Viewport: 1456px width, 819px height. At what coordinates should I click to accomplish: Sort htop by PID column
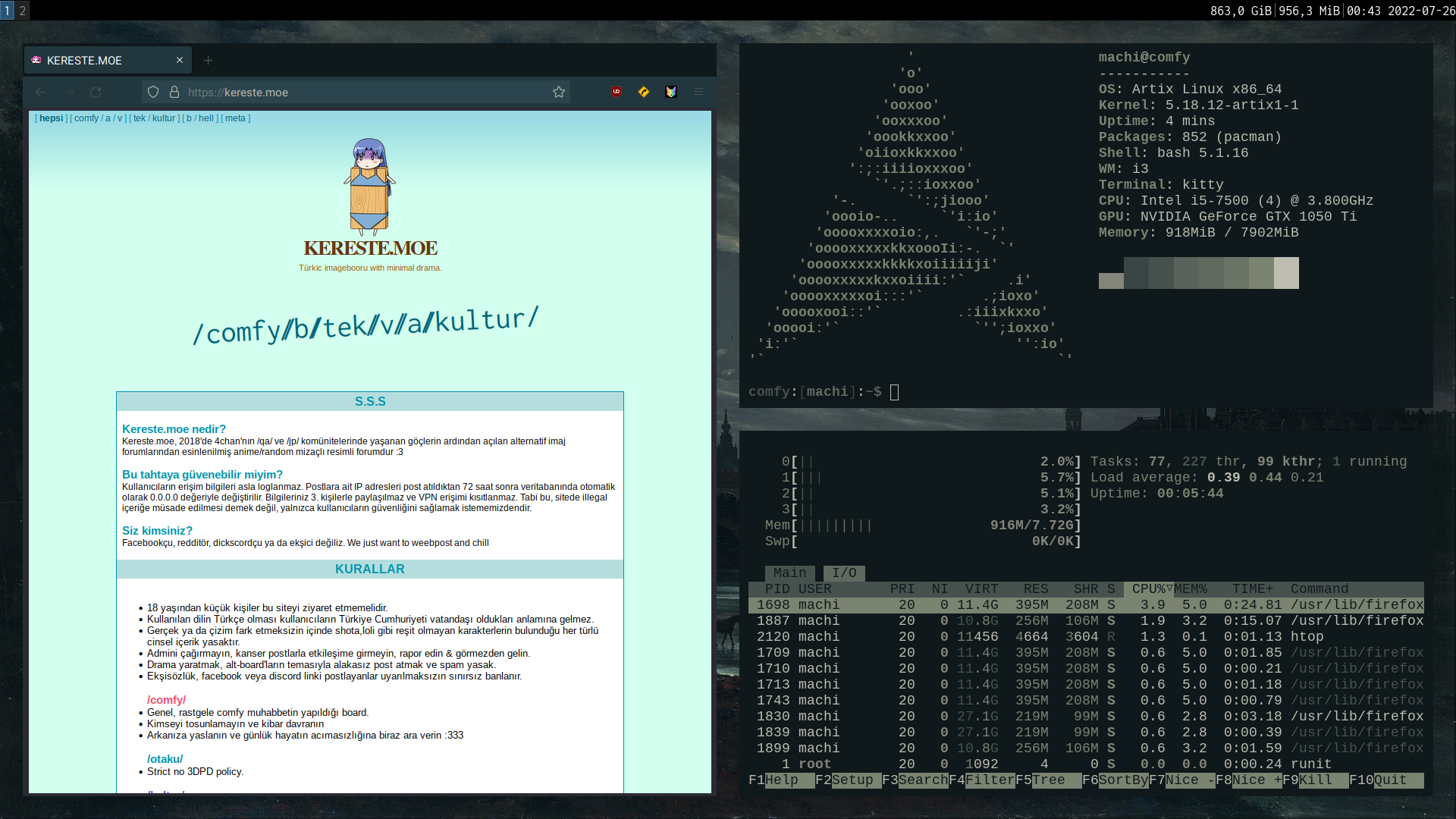(777, 589)
